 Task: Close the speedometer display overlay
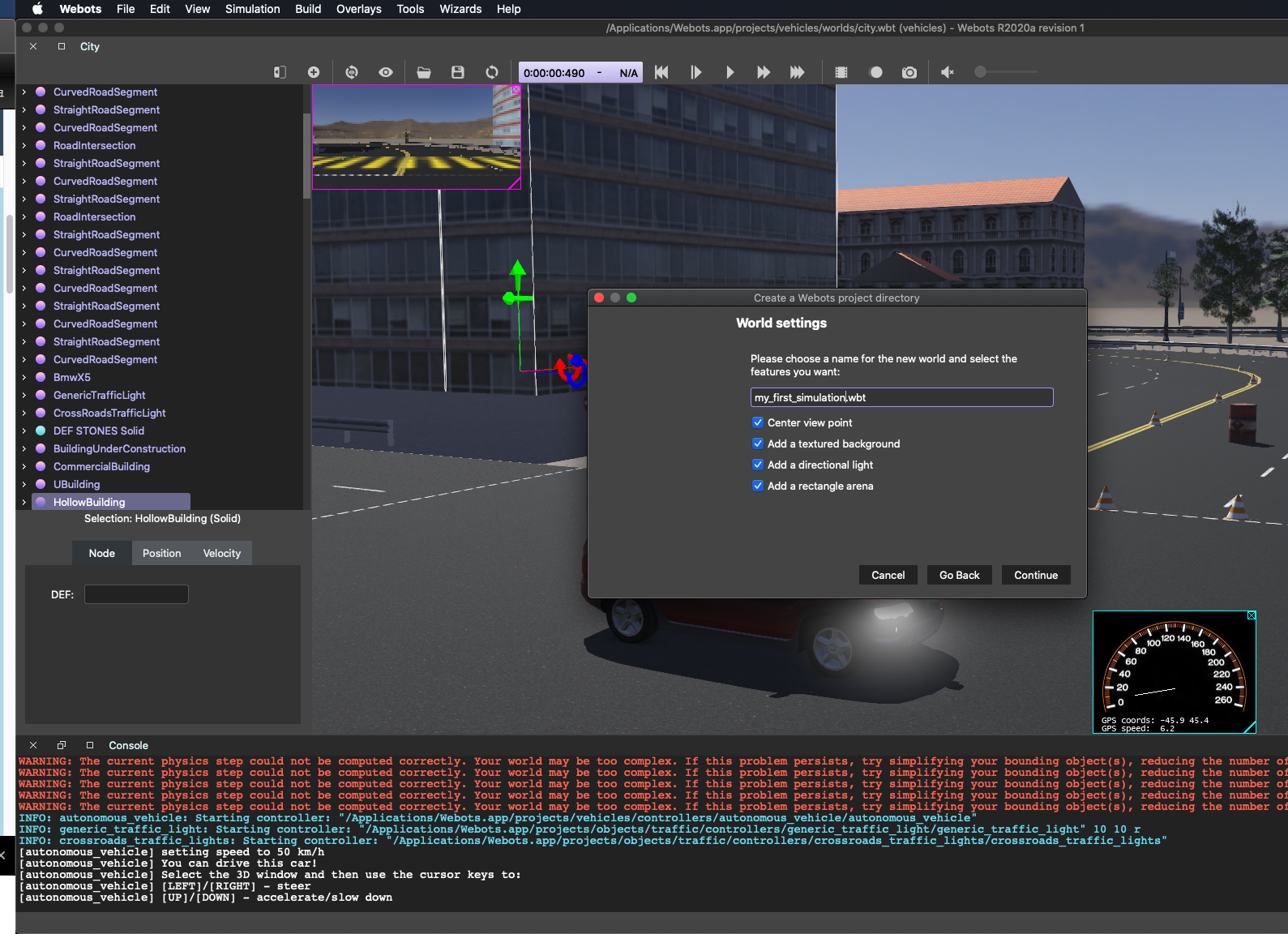point(1252,615)
